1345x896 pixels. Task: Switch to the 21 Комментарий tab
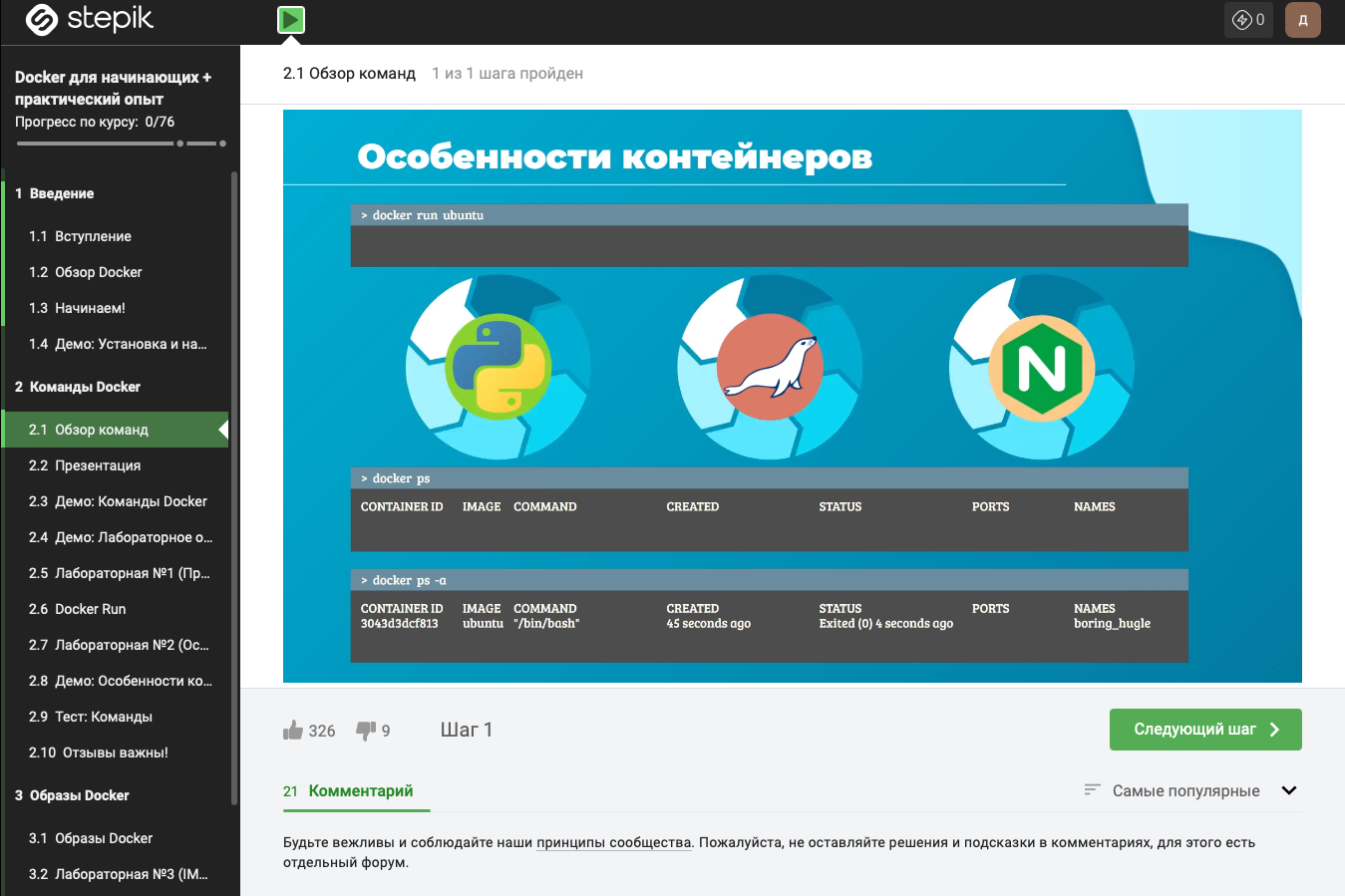tap(348, 790)
